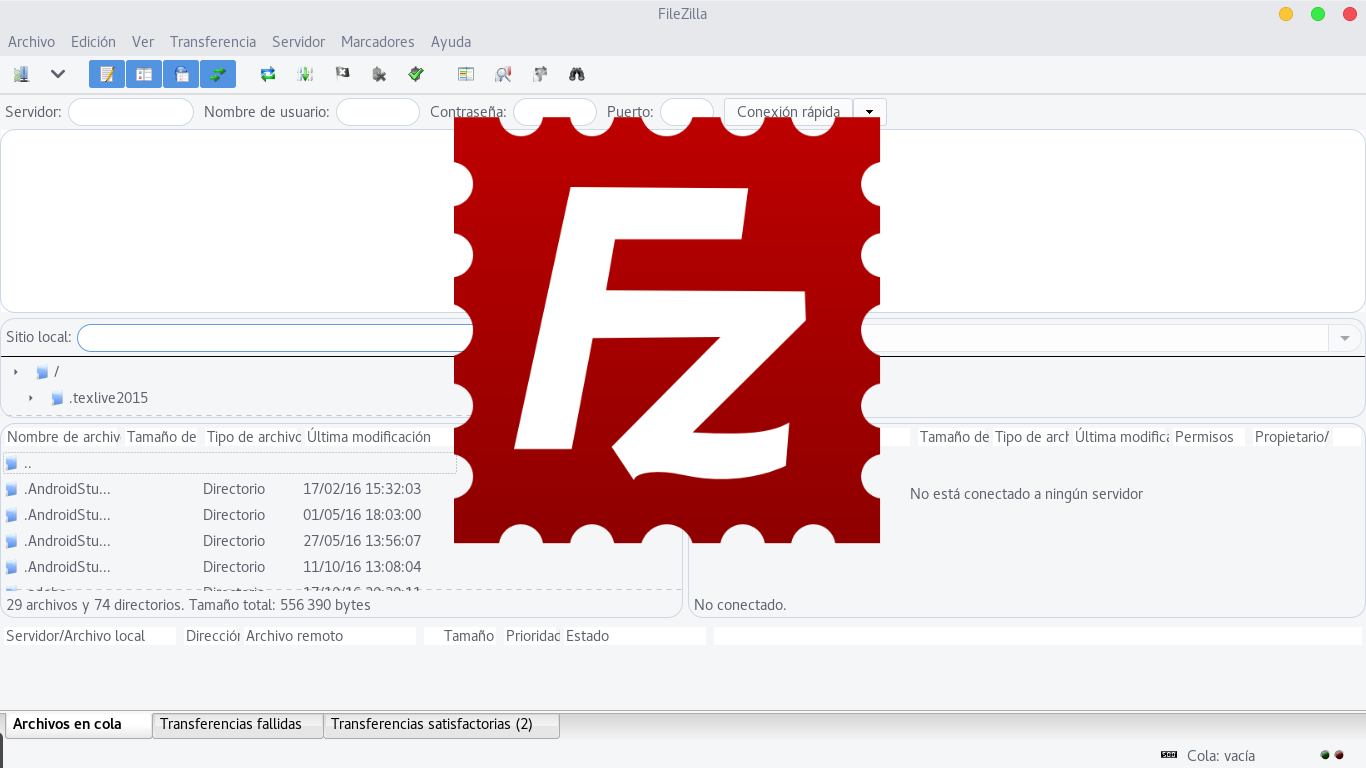Toggle the message log display
Viewport: 1366px width, 768px height.
coord(107,74)
